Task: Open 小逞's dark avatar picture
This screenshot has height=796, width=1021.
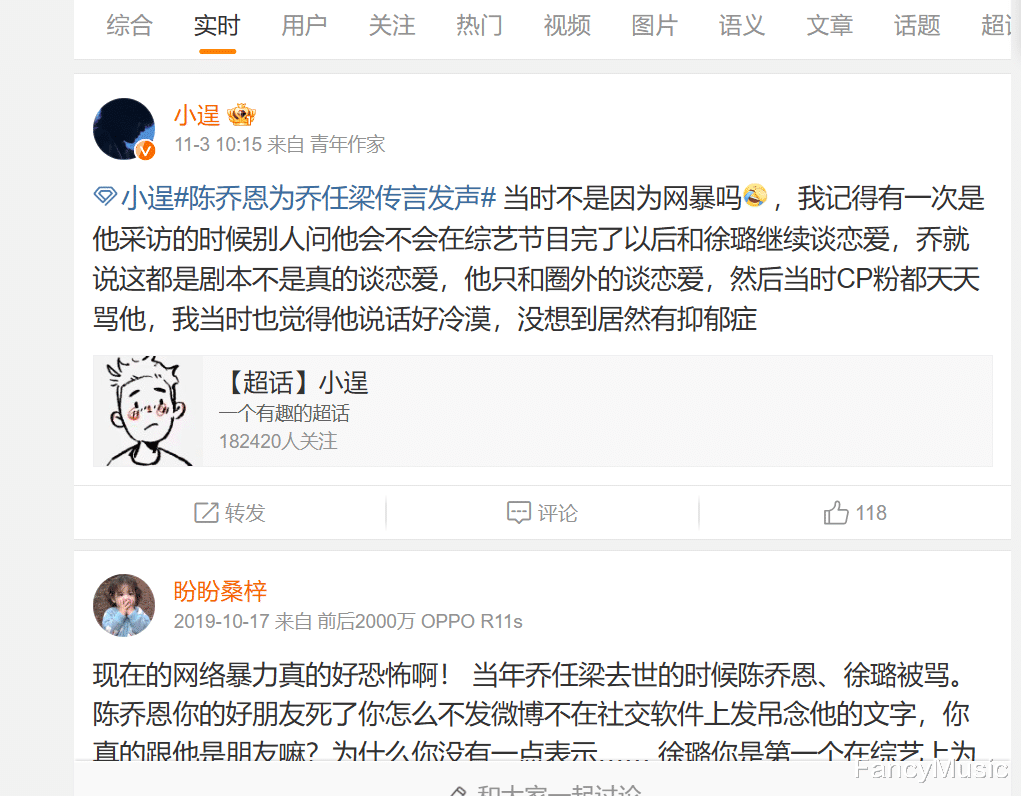Action: point(124,129)
